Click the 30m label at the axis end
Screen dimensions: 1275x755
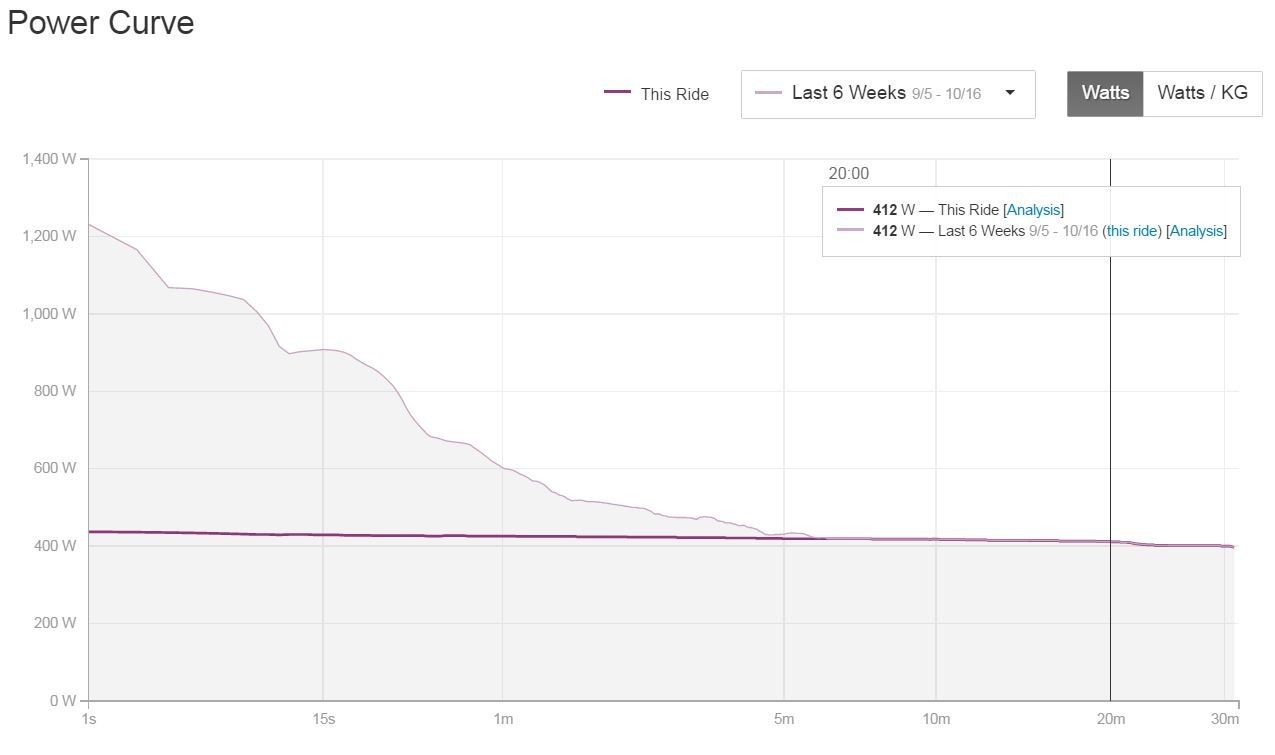1225,720
